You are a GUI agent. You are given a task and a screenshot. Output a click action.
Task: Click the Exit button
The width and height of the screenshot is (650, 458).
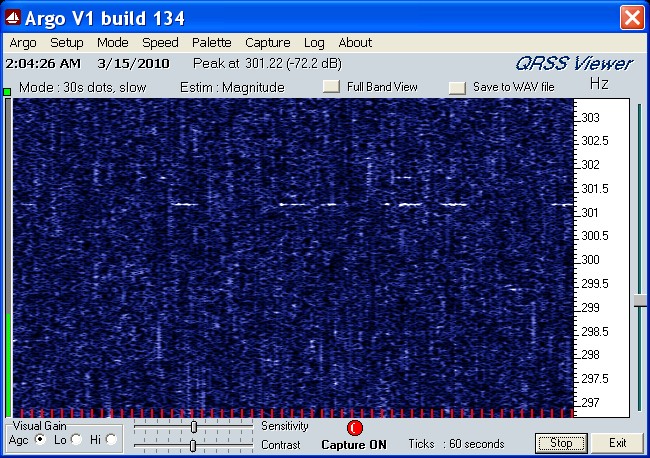click(x=618, y=443)
